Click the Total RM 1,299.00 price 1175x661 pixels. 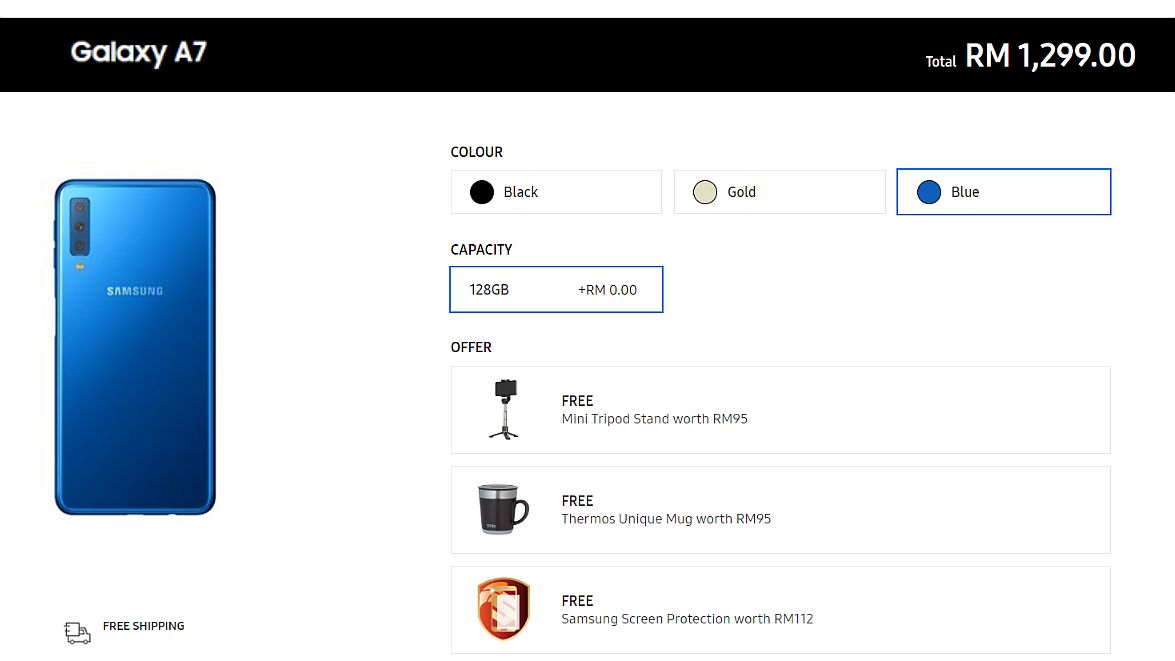pos(1030,56)
